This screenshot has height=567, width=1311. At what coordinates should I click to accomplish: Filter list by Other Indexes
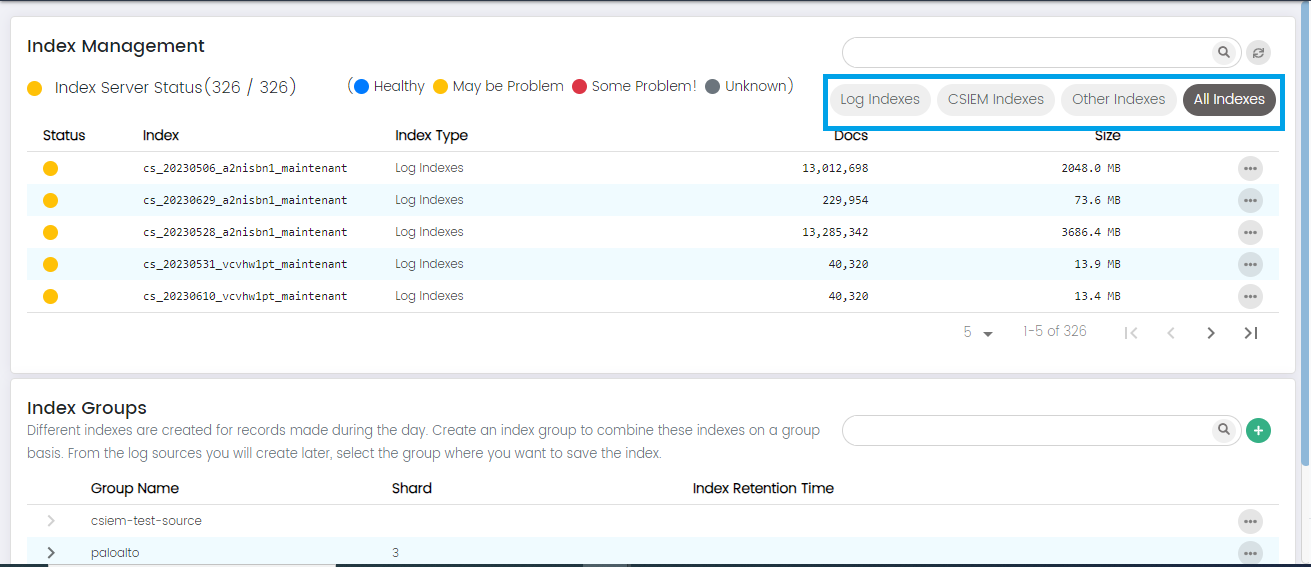point(1118,100)
